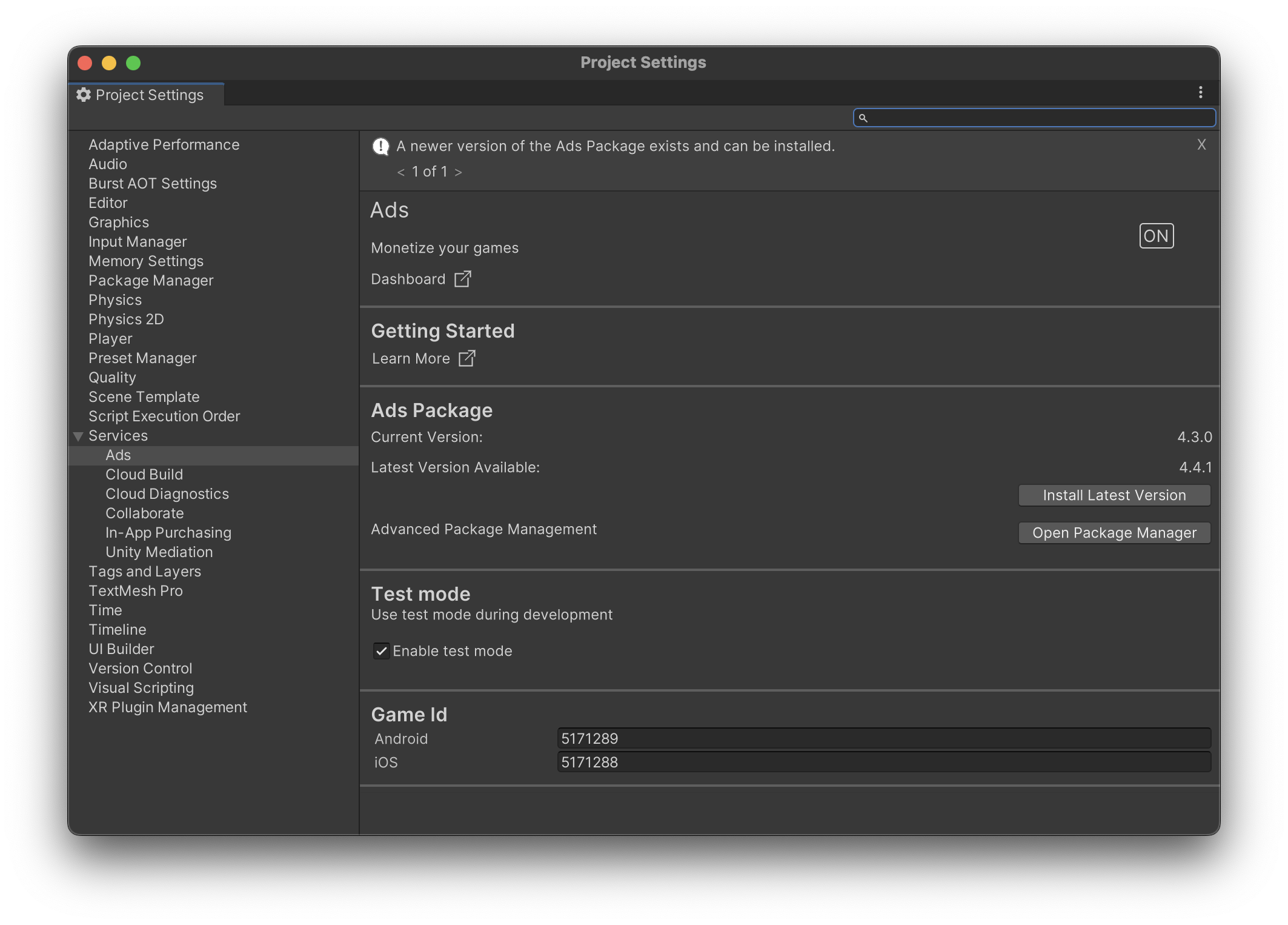Click Install Latest Version button

1114,495
